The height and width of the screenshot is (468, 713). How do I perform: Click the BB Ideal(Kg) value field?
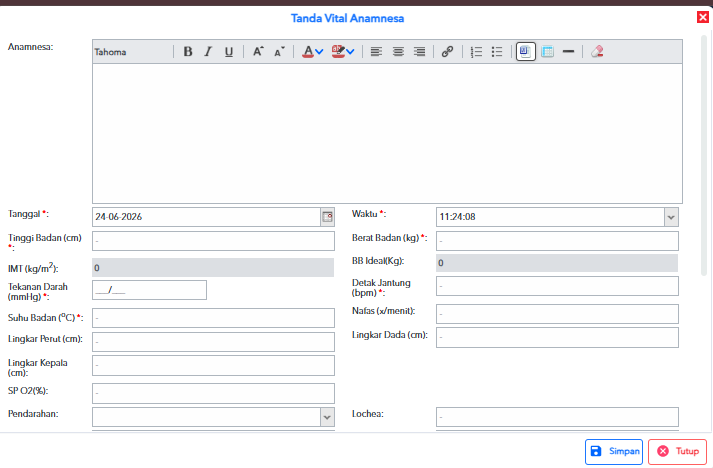click(557, 263)
